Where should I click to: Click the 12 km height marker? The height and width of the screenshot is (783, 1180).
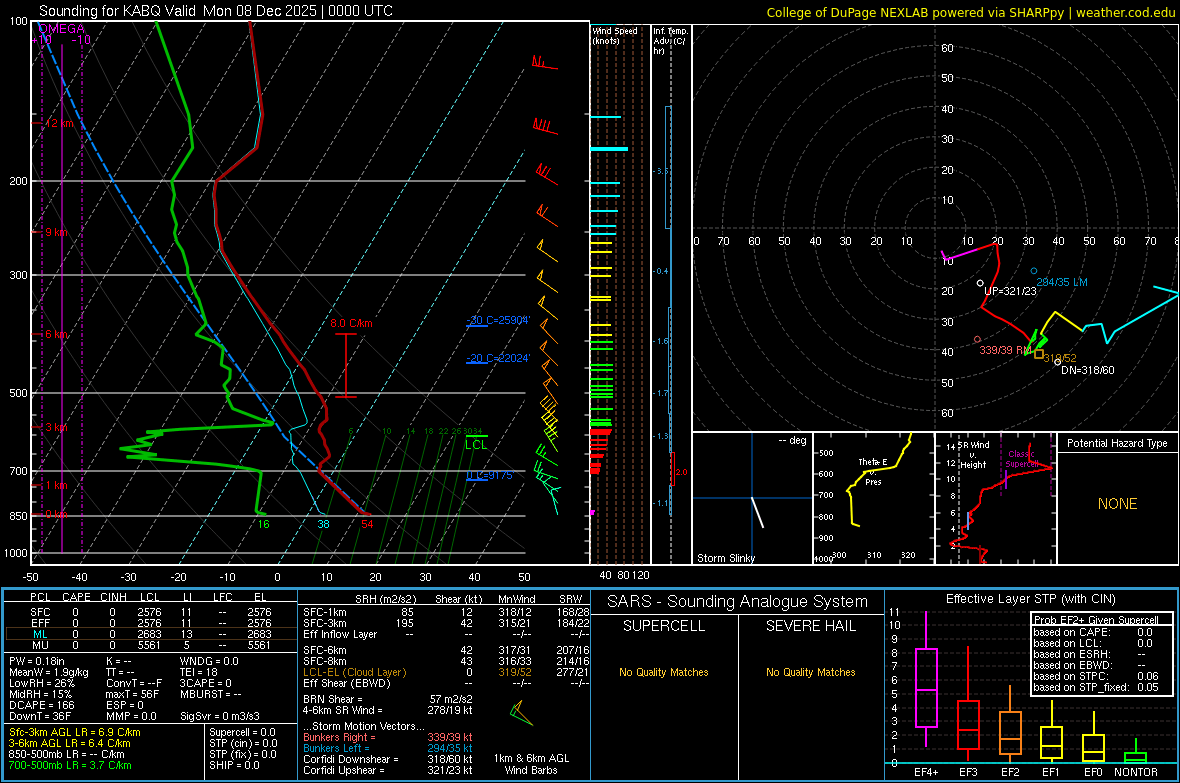click(x=59, y=123)
